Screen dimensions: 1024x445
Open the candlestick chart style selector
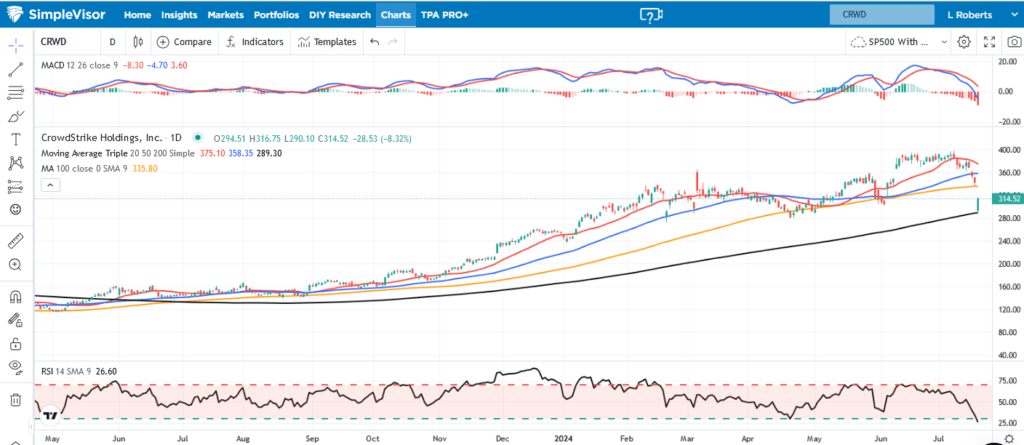tap(137, 42)
